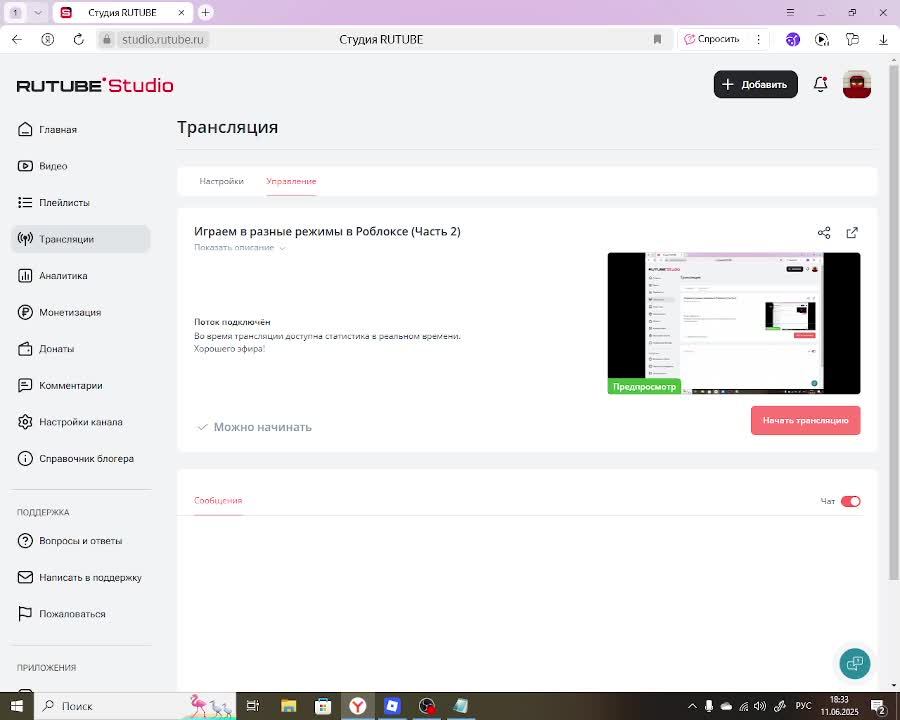The image size is (900, 720).
Task: Show hidden system tray icons
Action: point(692,706)
